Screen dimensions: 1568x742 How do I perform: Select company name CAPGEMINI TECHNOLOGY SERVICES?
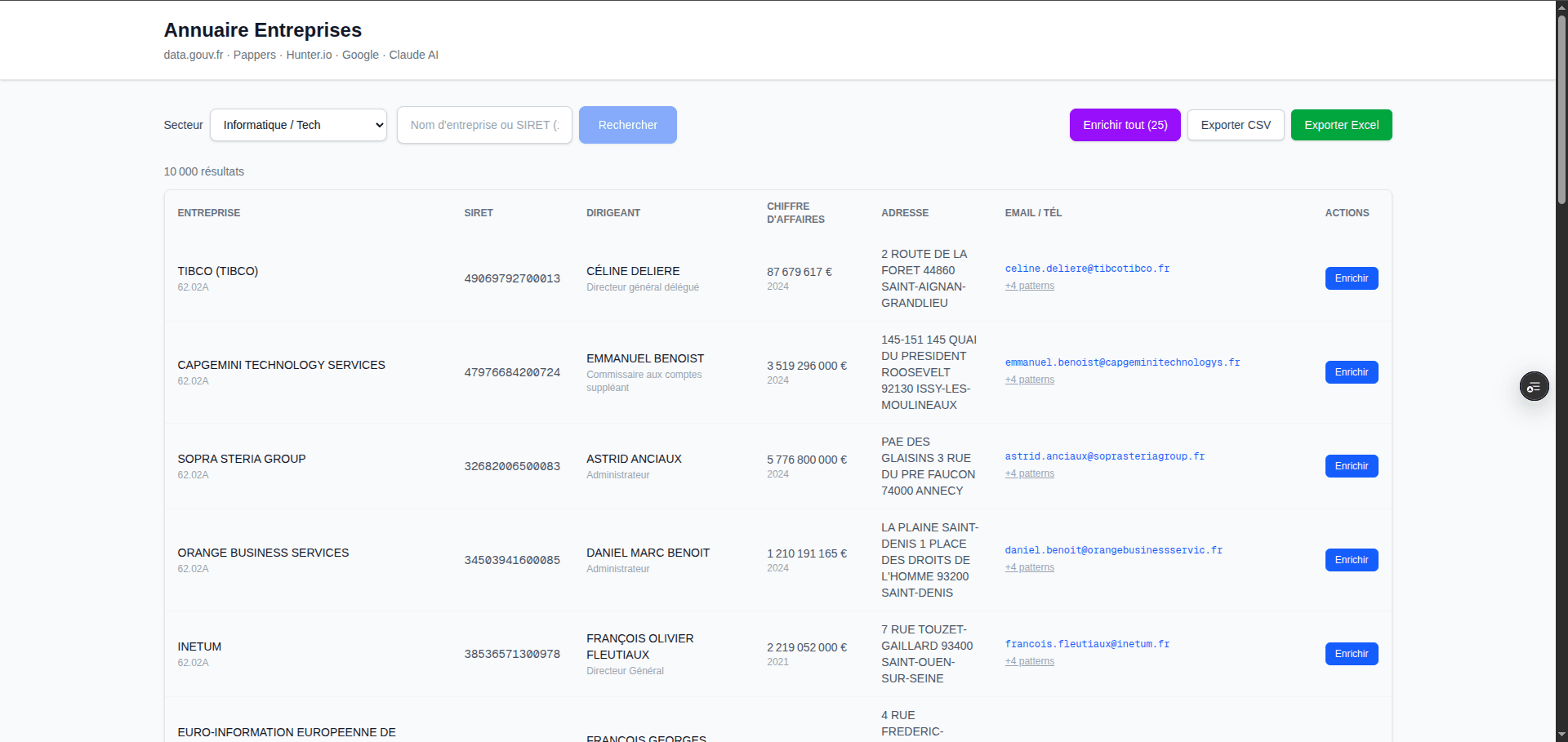coord(282,365)
